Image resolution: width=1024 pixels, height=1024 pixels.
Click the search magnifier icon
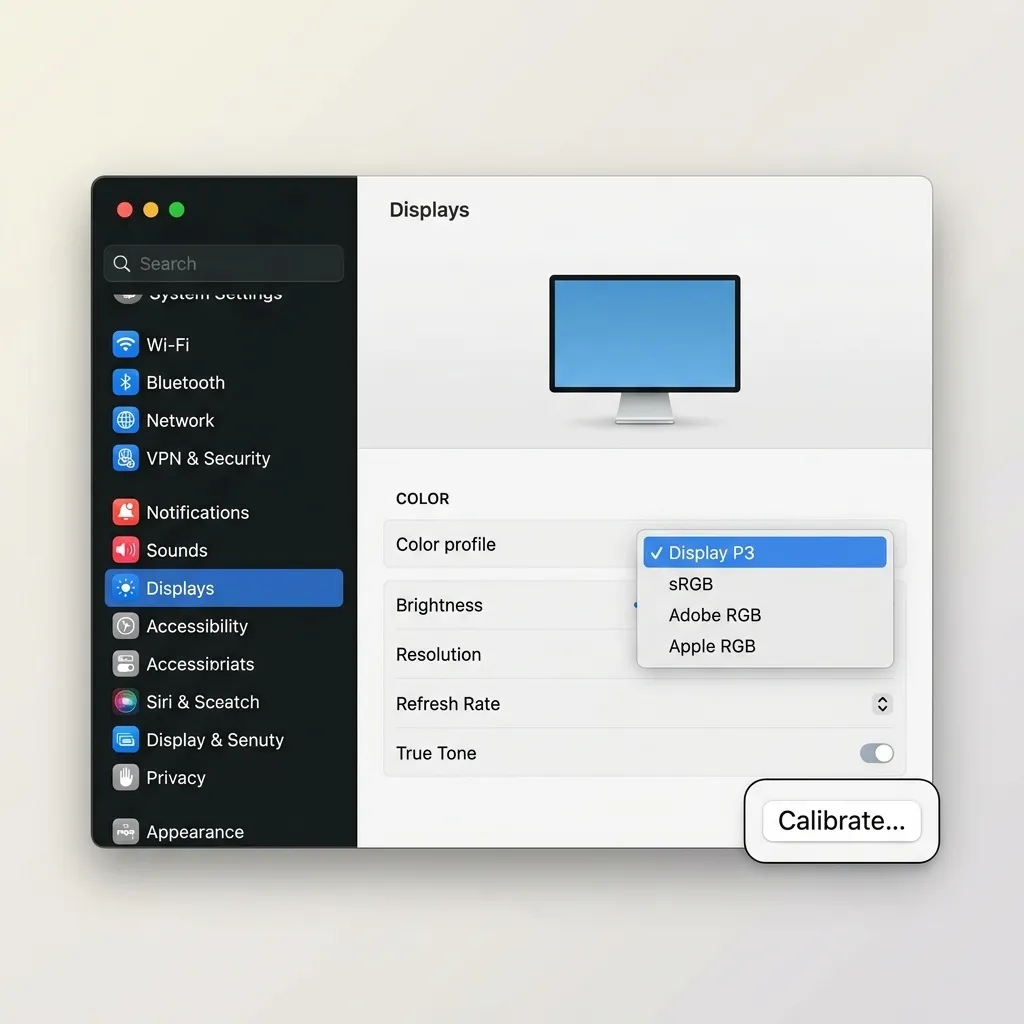[121, 263]
